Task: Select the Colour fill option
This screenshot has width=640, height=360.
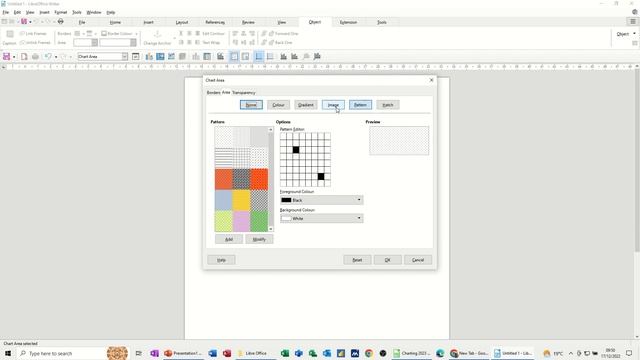Action: (278, 105)
